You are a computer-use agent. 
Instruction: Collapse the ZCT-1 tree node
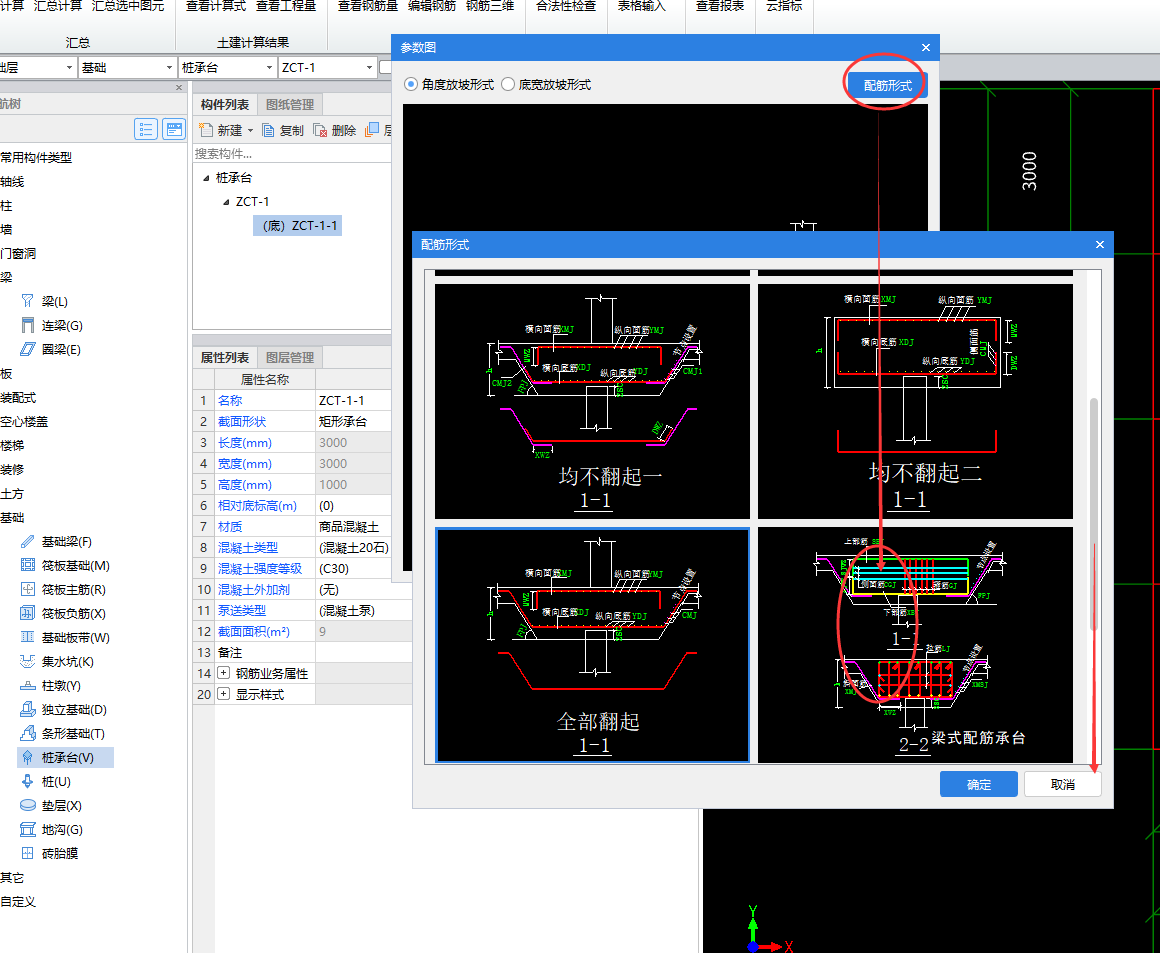click(x=226, y=201)
